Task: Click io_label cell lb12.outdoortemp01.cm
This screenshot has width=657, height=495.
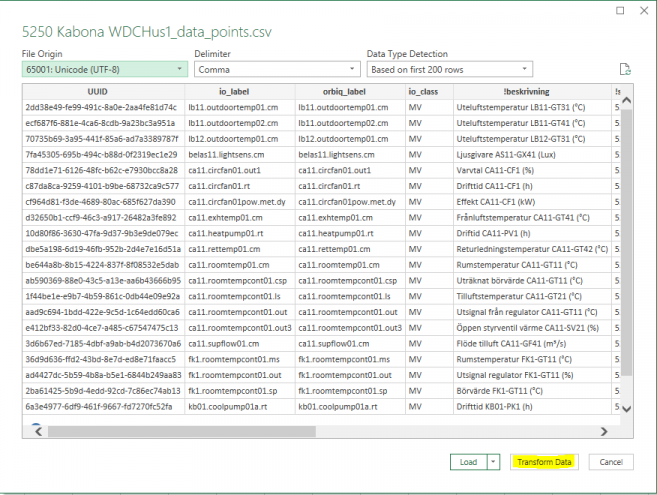Action: pos(240,139)
